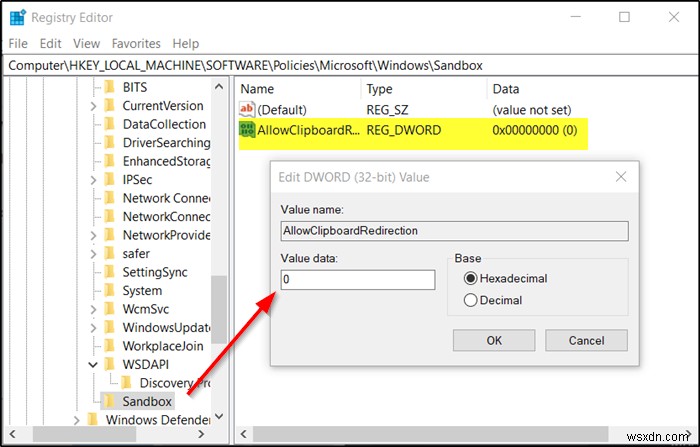This screenshot has width=700, height=447.
Task: Select the WcmSvc folder icon
Action: [x=109, y=309]
